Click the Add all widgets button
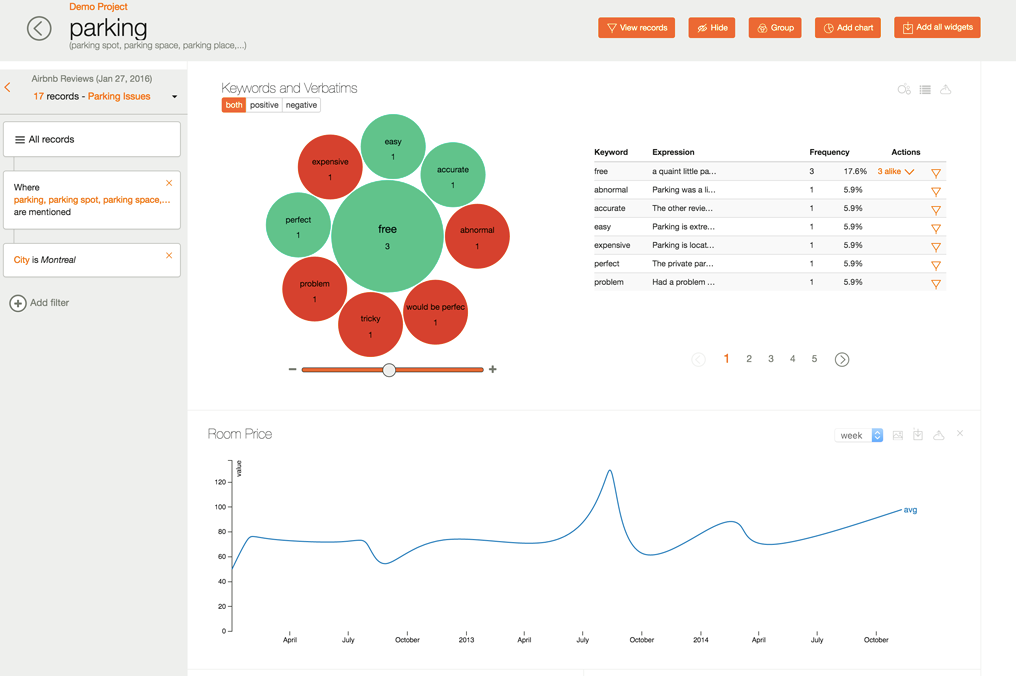Viewport: 1016px width, 676px height. coord(937,27)
